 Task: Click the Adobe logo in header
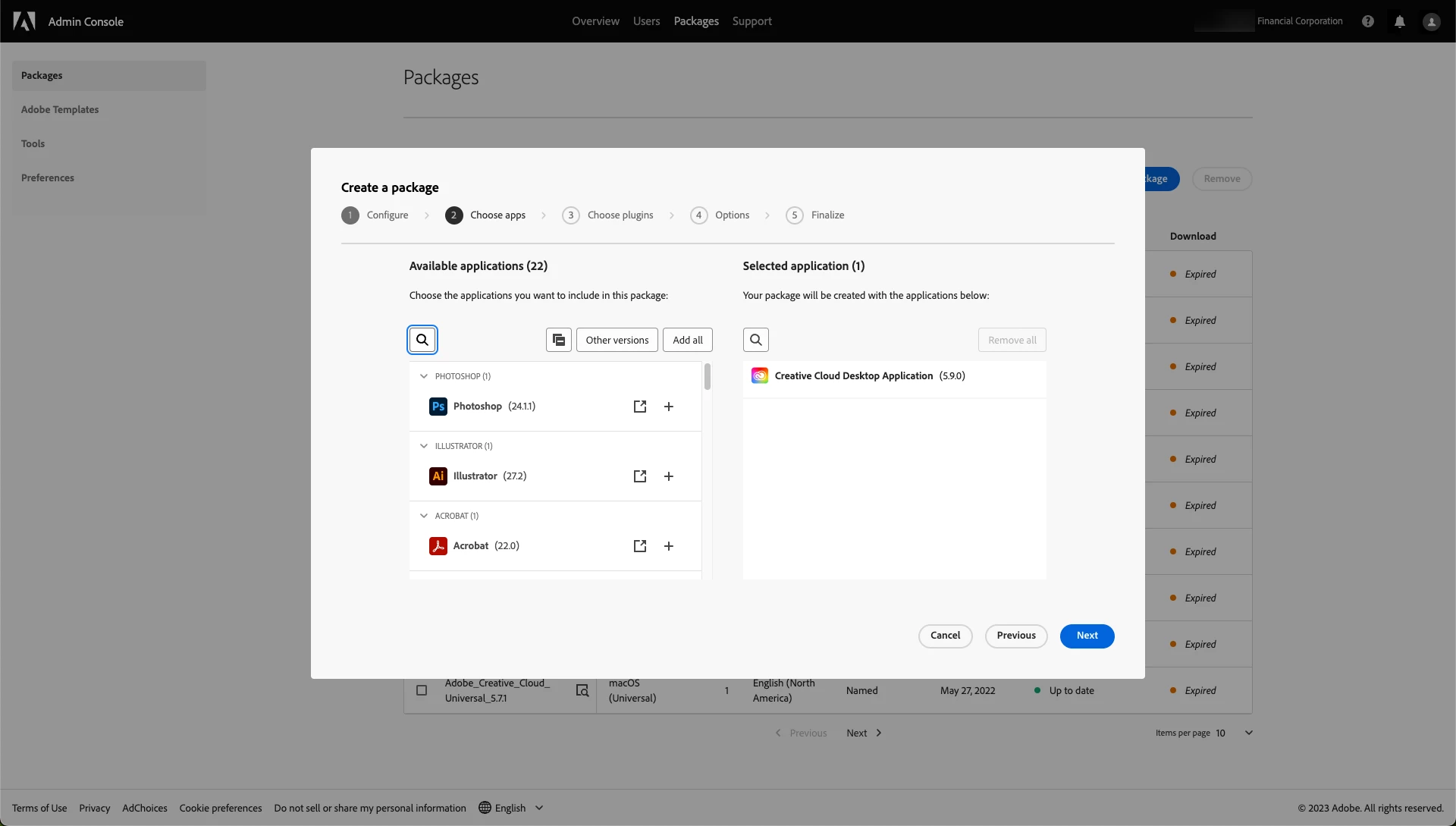(24, 21)
